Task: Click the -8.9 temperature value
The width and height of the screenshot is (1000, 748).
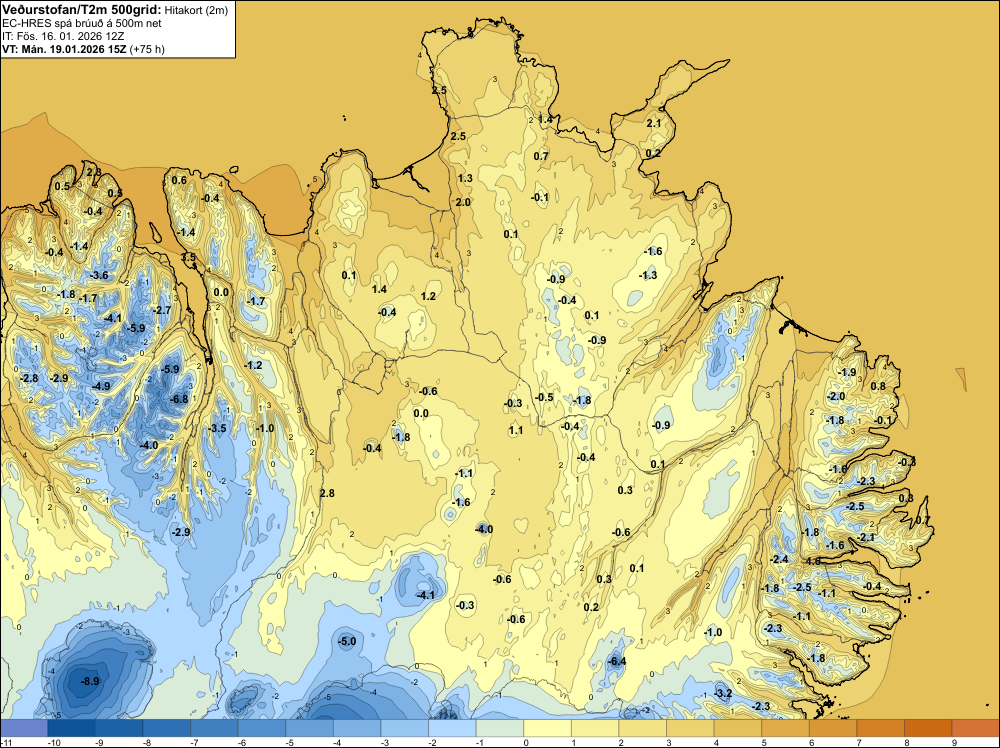Action: [91, 681]
